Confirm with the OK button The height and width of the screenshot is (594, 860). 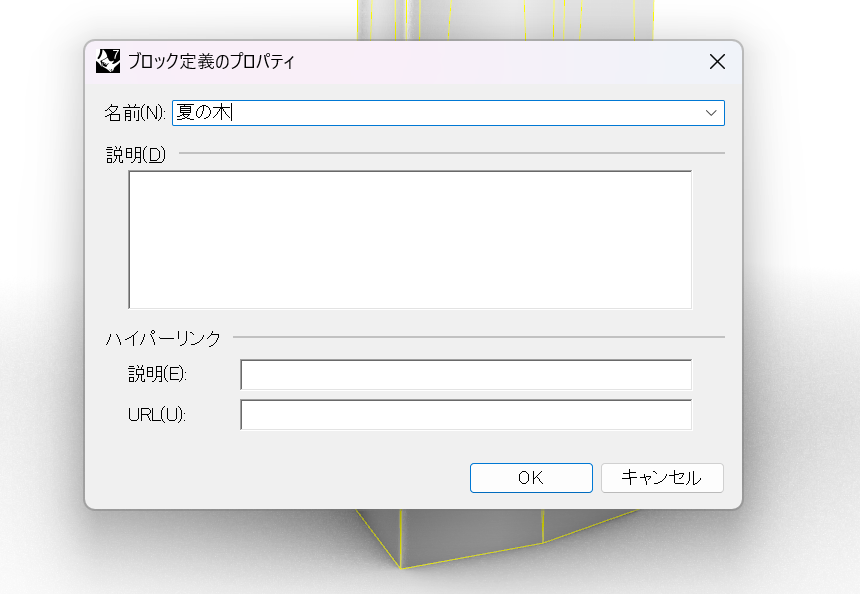[531, 478]
